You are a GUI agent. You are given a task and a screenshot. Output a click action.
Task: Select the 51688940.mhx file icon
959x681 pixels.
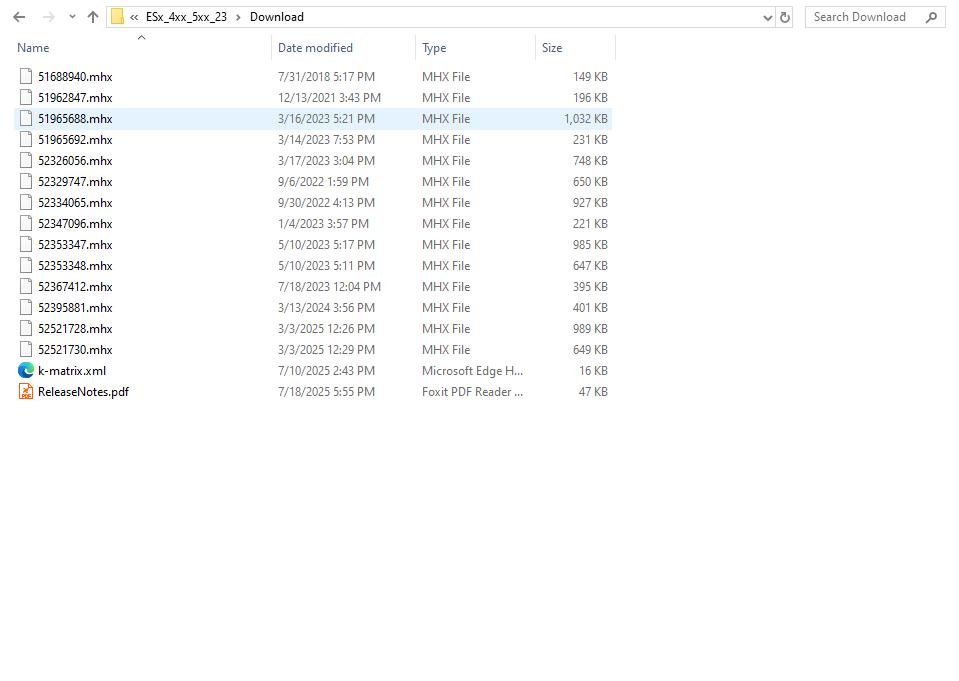[26, 76]
